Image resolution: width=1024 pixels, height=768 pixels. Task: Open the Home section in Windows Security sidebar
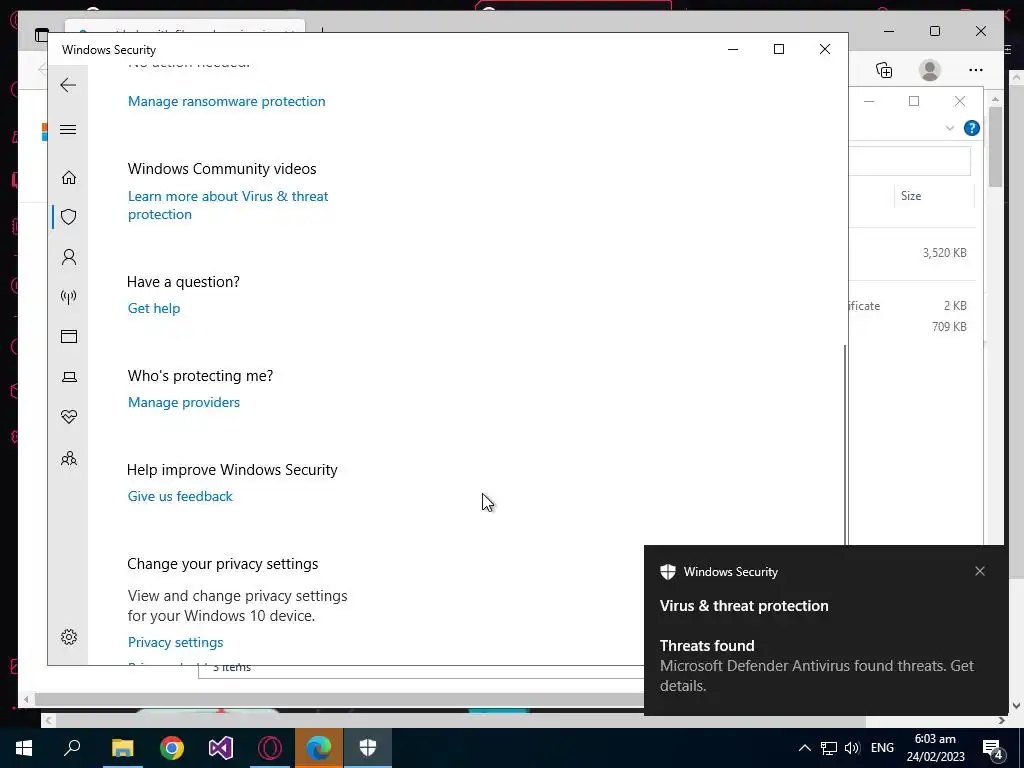click(x=69, y=178)
